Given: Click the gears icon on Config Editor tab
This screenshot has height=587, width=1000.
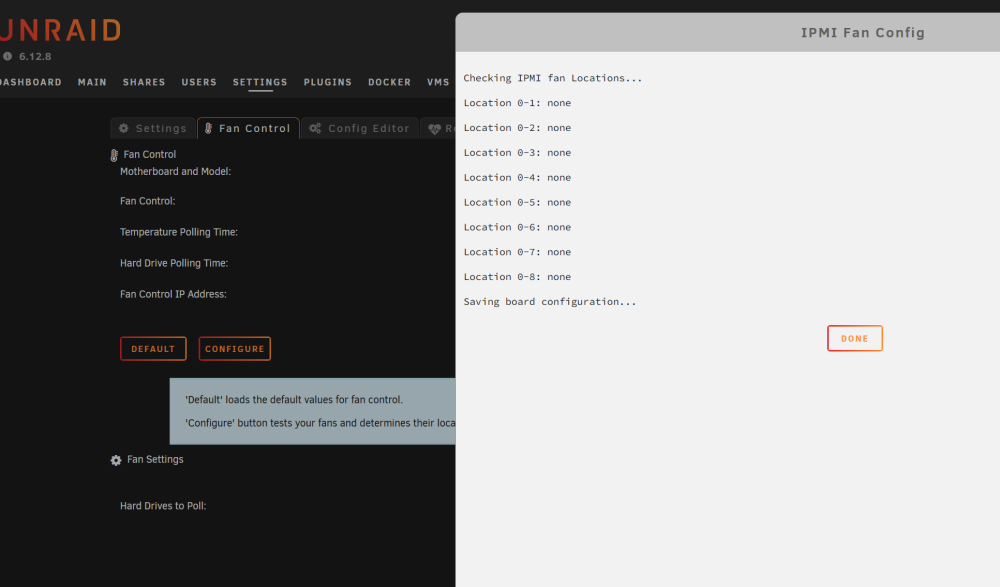Looking at the screenshot, I should [x=315, y=128].
